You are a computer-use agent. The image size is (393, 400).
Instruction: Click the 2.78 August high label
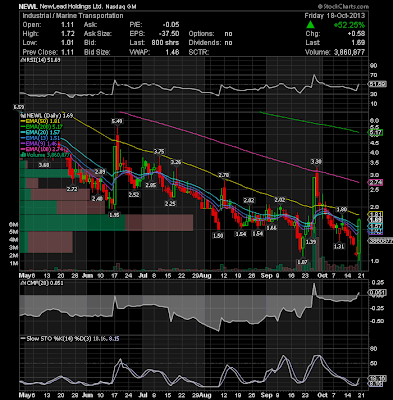[x=224, y=175]
